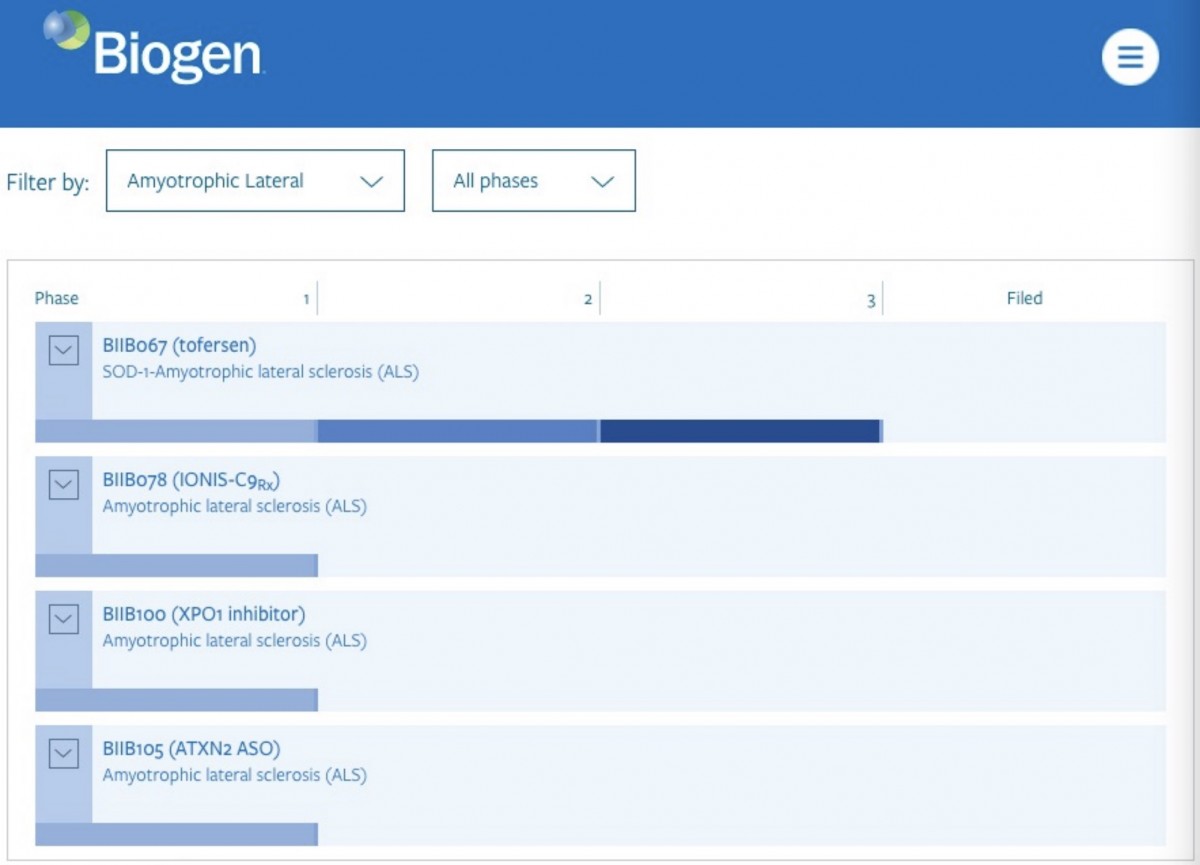
Task: Click the Biogen logo
Action: [x=153, y=47]
